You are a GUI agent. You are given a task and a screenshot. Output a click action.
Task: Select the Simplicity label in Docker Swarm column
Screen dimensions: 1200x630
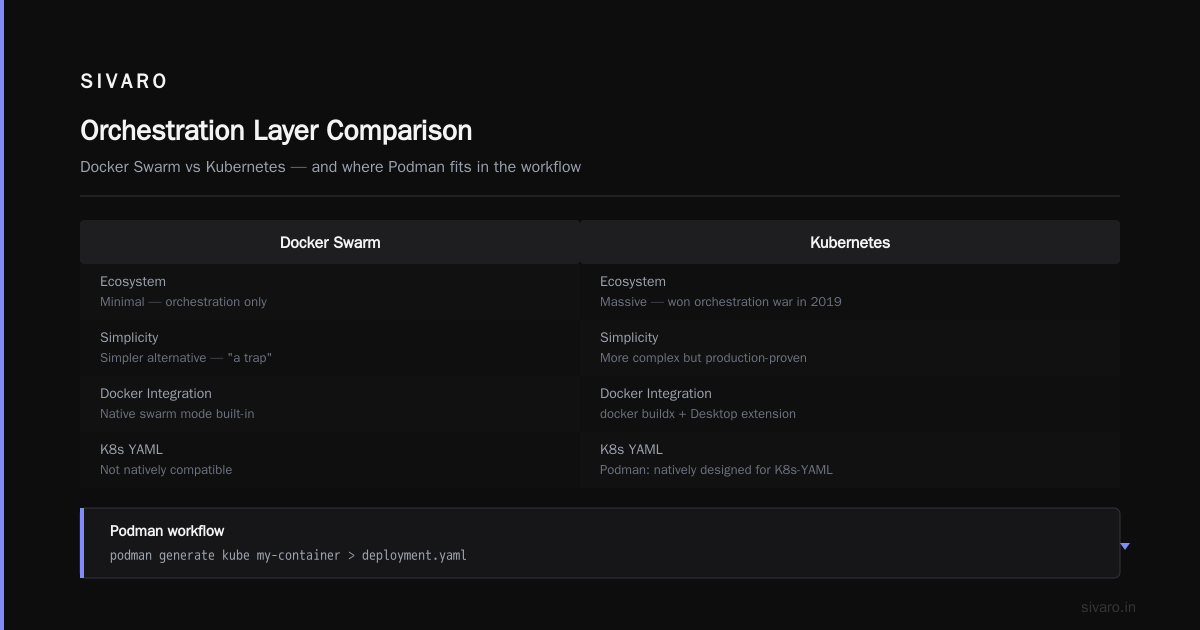click(x=129, y=338)
